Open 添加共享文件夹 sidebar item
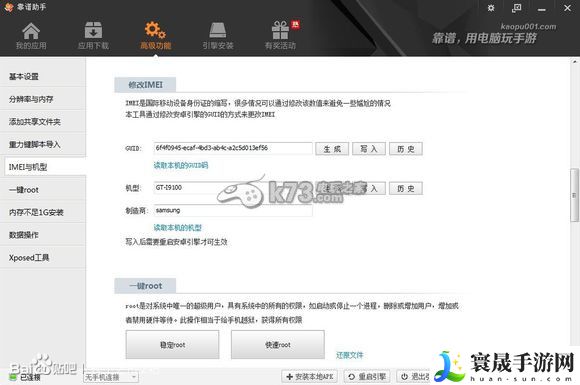 click(43, 122)
